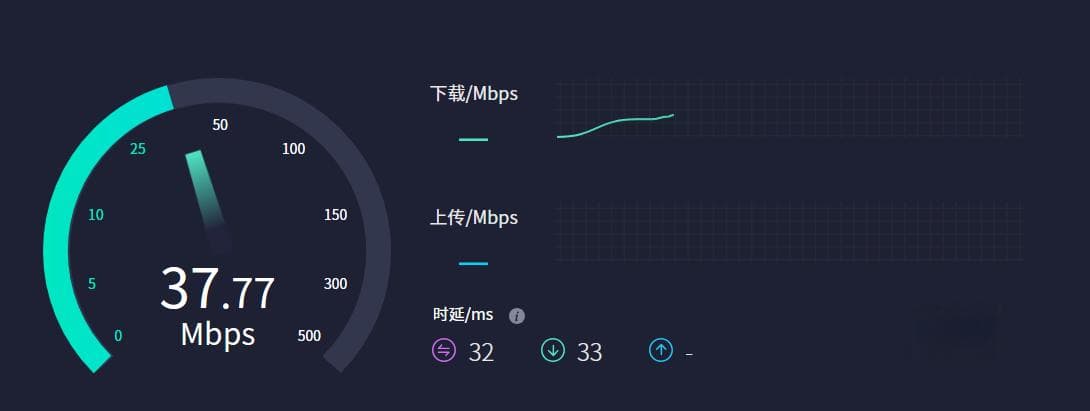Click the blue upload legend dash

pyautogui.click(x=473, y=264)
